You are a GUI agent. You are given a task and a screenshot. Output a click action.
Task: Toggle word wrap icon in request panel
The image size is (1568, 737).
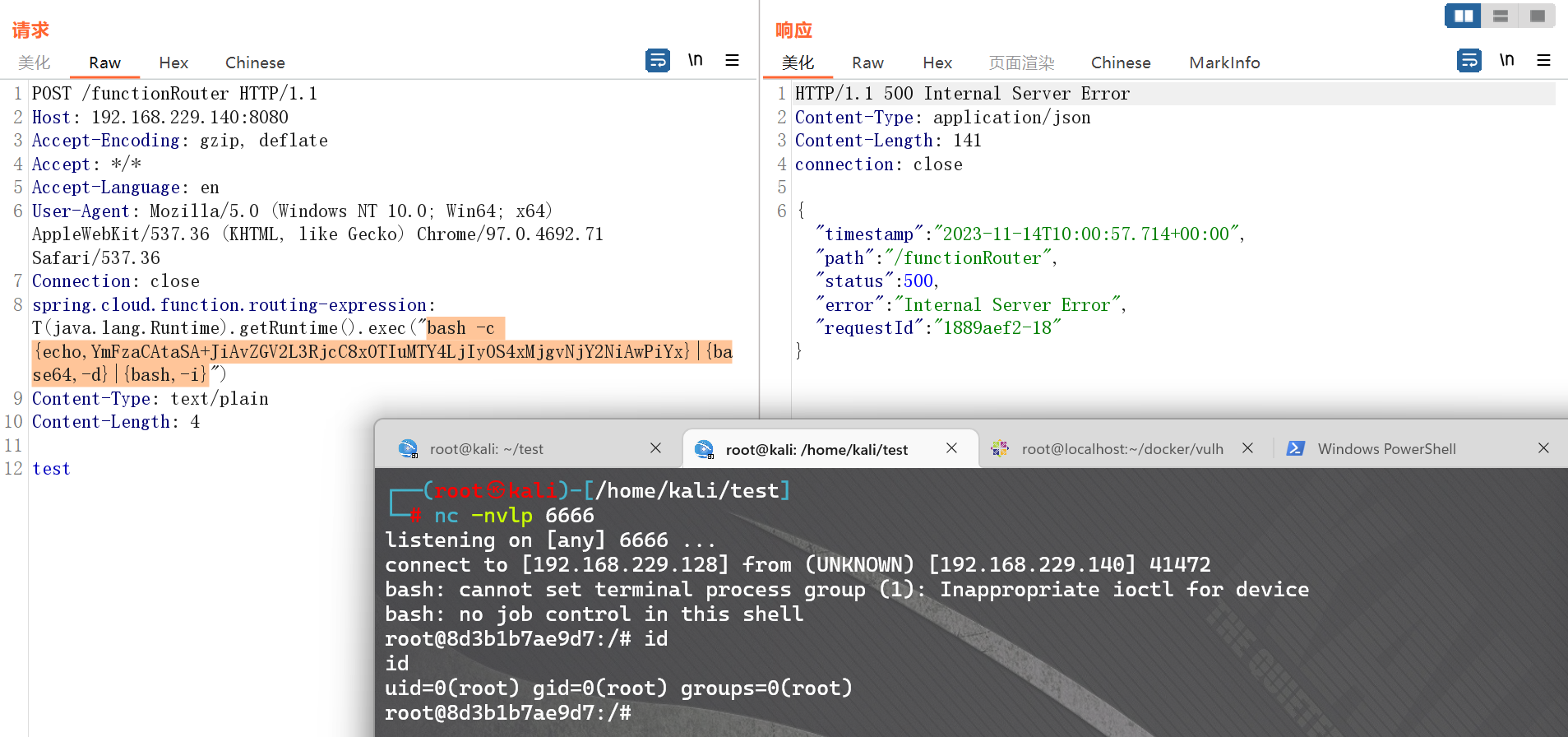click(x=658, y=61)
